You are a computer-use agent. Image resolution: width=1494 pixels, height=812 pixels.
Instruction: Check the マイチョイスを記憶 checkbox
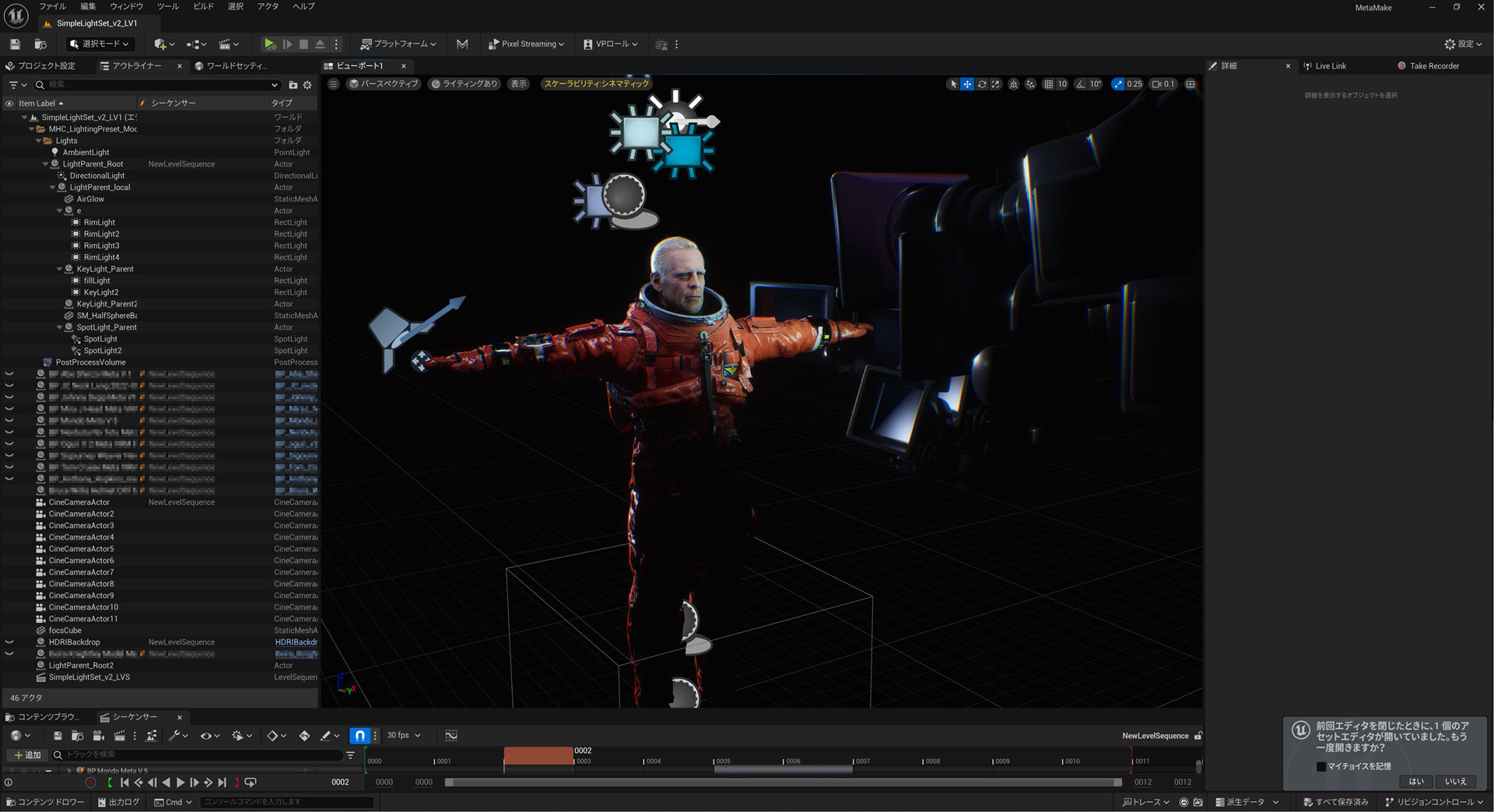(1321, 766)
